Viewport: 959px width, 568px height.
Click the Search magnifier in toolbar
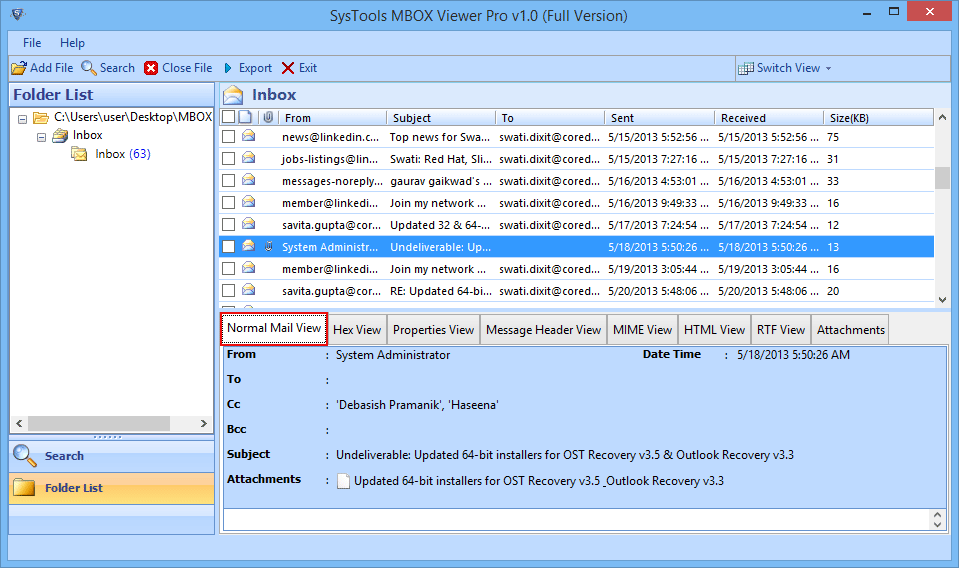click(x=89, y=68)
